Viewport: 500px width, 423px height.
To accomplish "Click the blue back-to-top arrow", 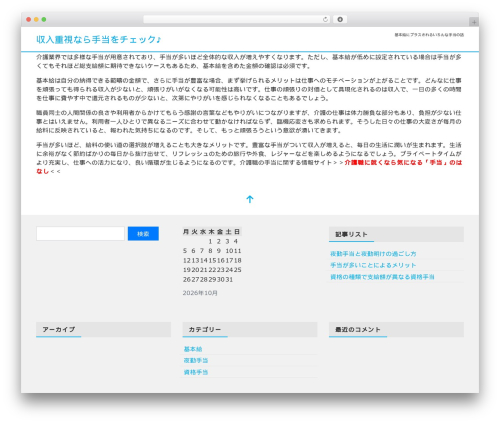I will click(250, 199).
